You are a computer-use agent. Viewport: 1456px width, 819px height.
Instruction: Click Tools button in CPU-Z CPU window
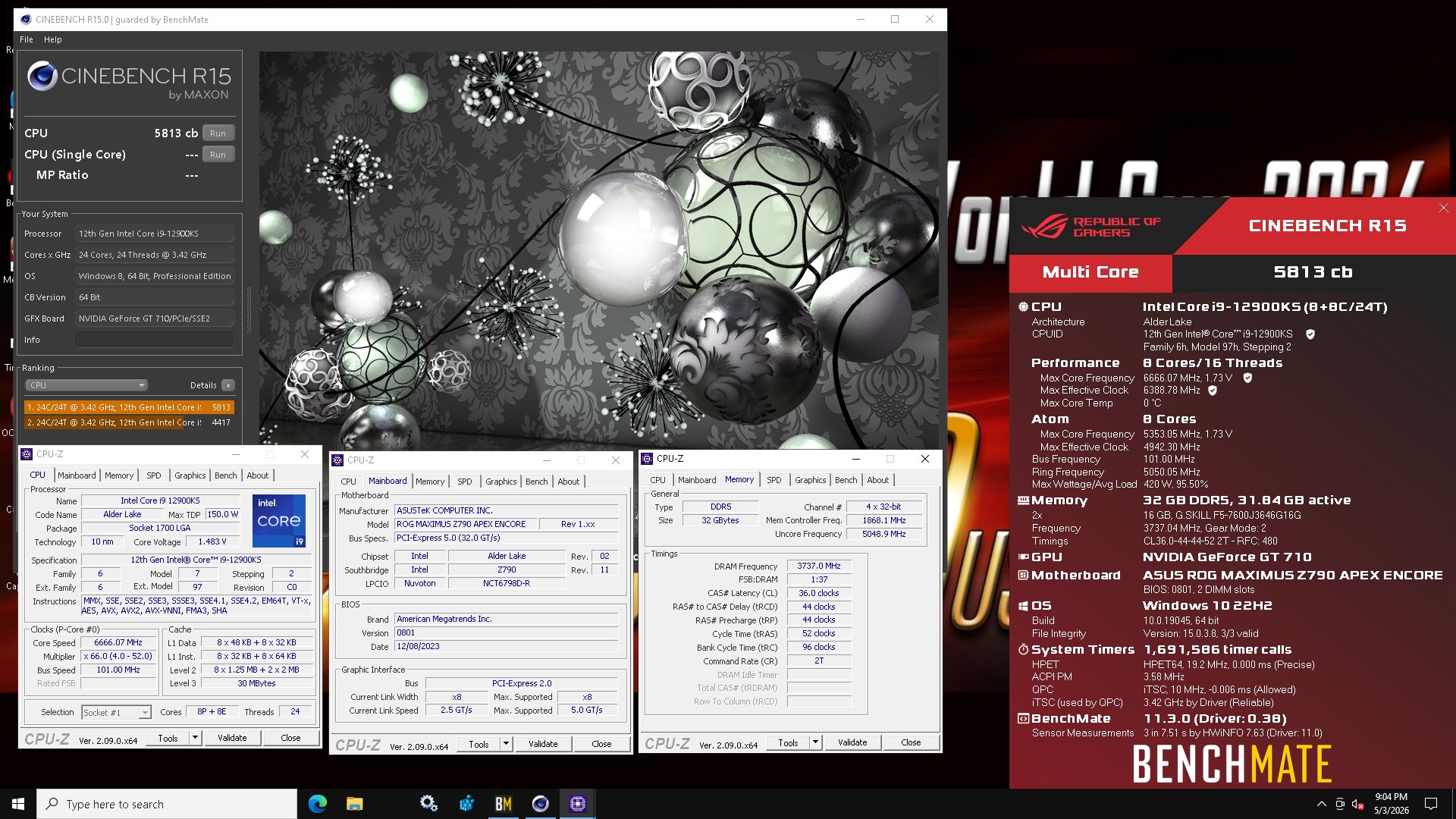point(168,738)
